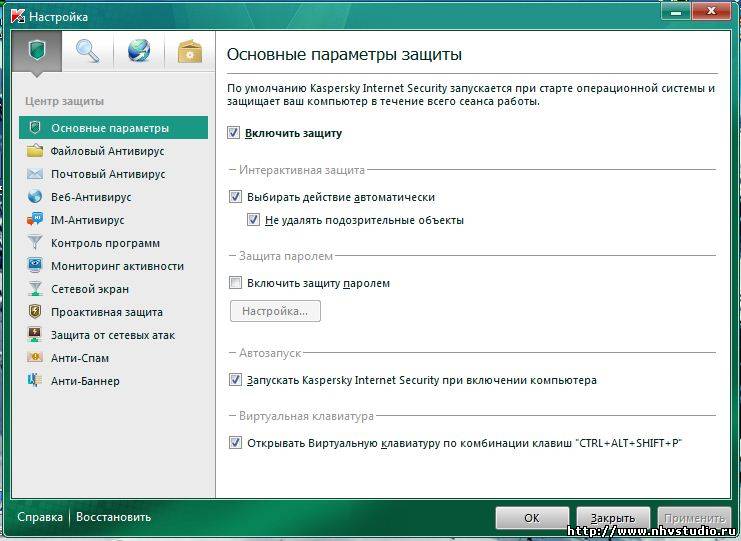Click the envelope icon beside Почтовый Антивирус
The width and height of the screenshot is (741, 541).
[34, 174]
